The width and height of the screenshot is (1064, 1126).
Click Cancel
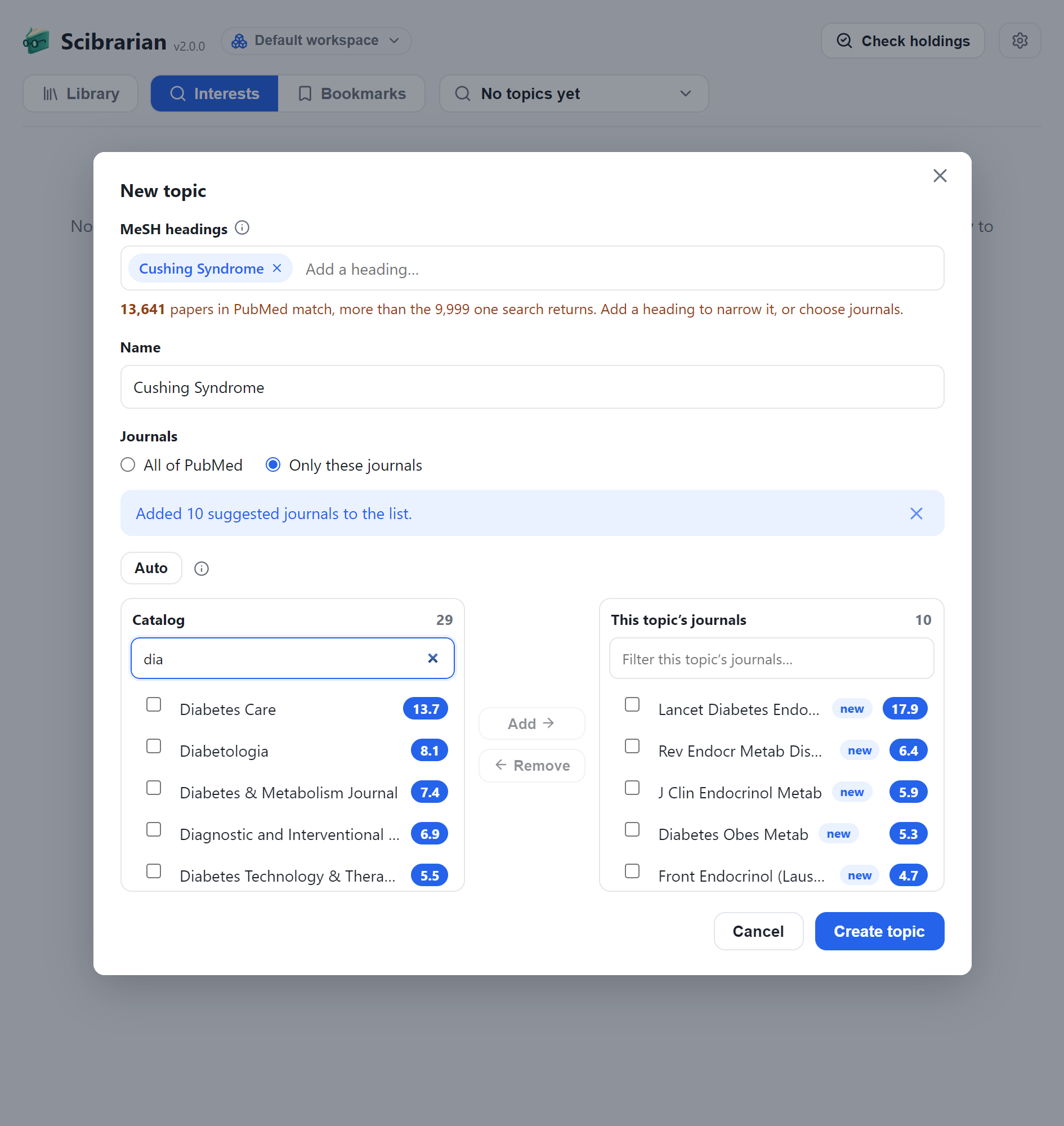tap(758, 931)
